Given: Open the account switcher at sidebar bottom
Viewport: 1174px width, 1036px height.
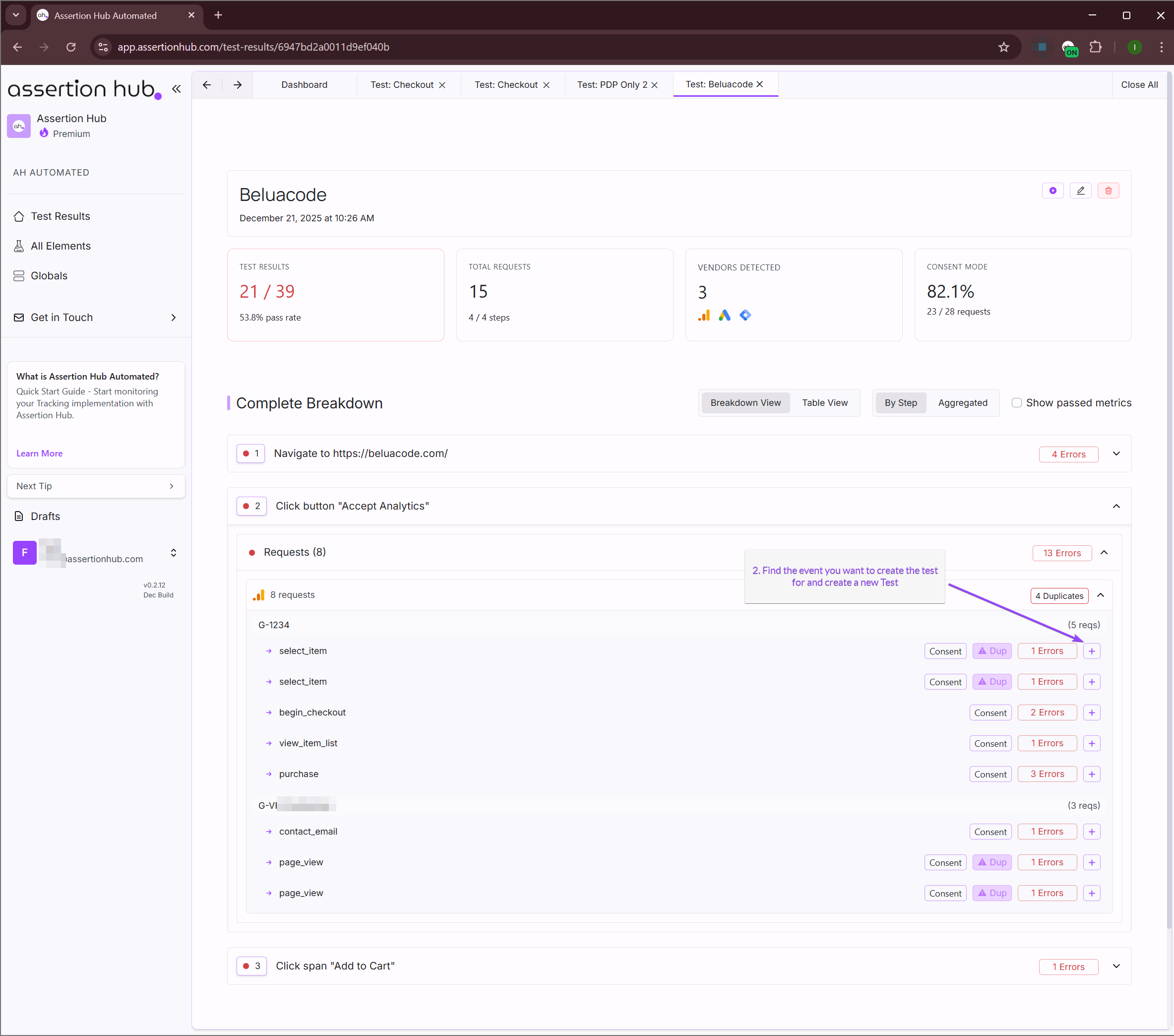Looking at the screenshot, I should coord(174,553).
